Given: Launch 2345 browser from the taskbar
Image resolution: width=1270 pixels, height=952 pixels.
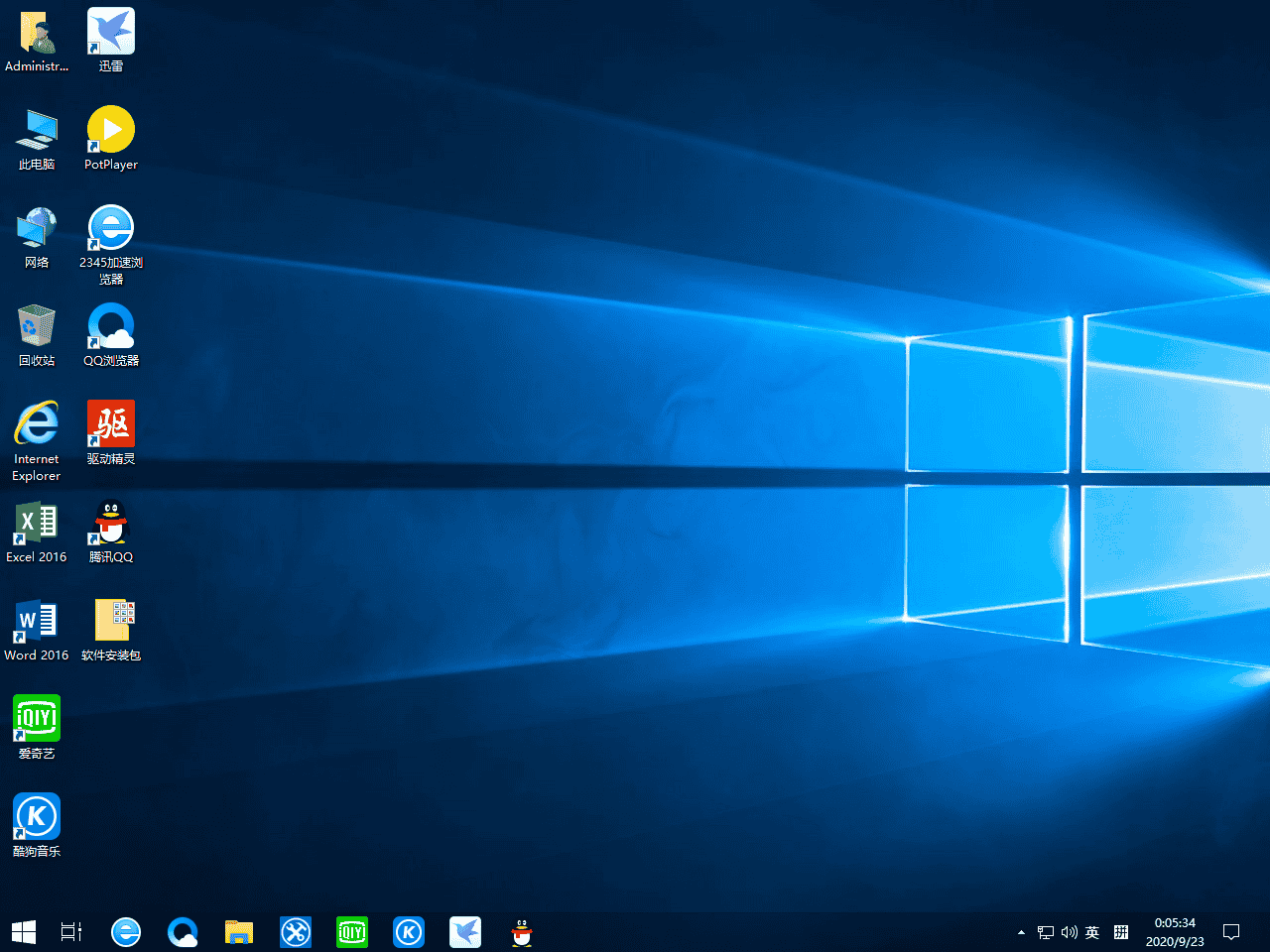Looking at the screenshot, I should [126, 932].
